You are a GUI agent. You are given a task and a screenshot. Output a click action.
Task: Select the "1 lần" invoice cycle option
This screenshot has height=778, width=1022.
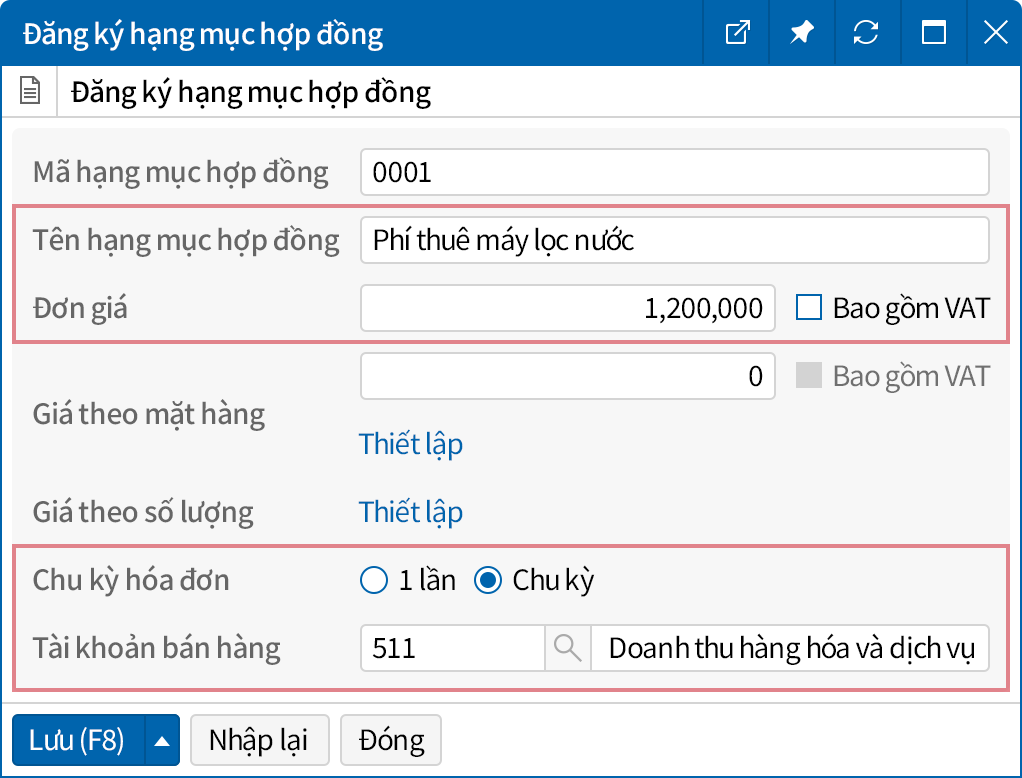pos(373,580)
